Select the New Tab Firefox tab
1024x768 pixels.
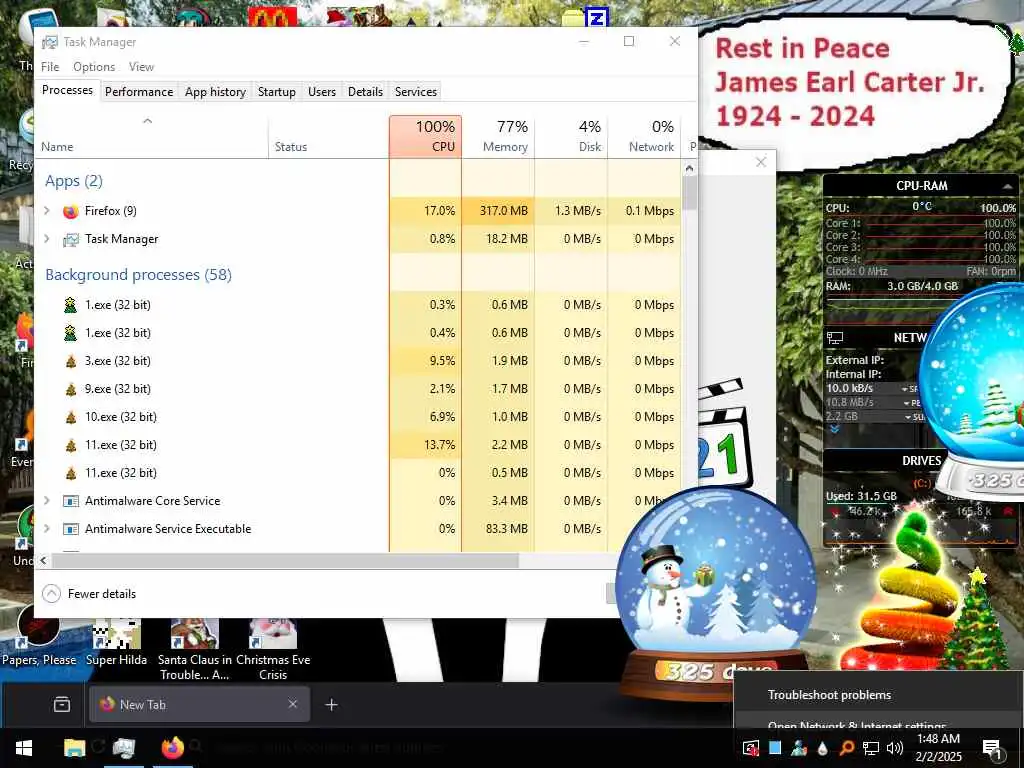[x=199, y=705]
